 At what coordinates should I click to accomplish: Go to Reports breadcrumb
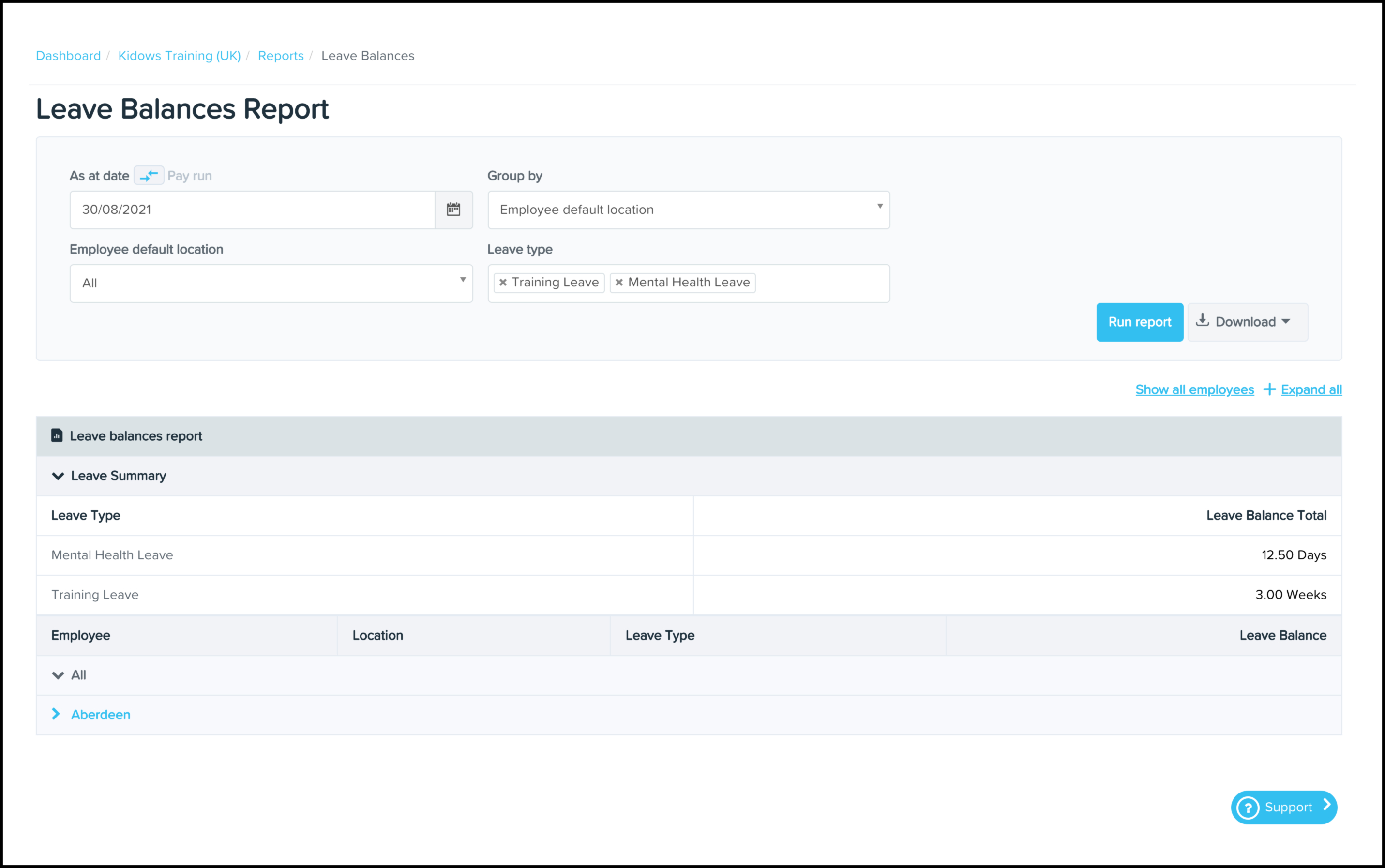pos(280,56)
